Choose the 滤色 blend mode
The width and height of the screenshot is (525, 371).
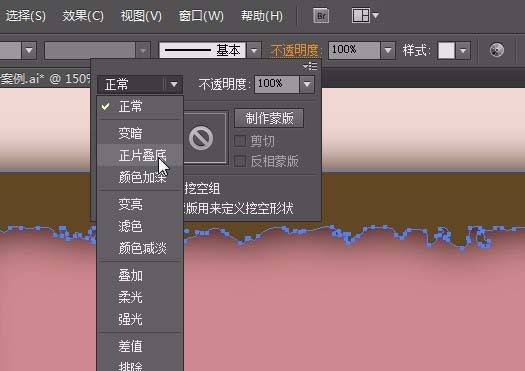coord(140,226)
